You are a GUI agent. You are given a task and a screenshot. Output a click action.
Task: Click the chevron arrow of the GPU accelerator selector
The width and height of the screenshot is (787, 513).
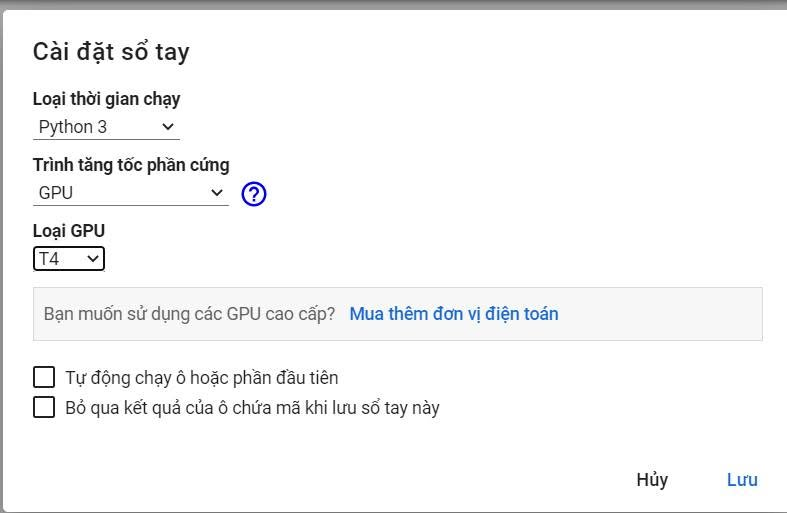(217, 193)
